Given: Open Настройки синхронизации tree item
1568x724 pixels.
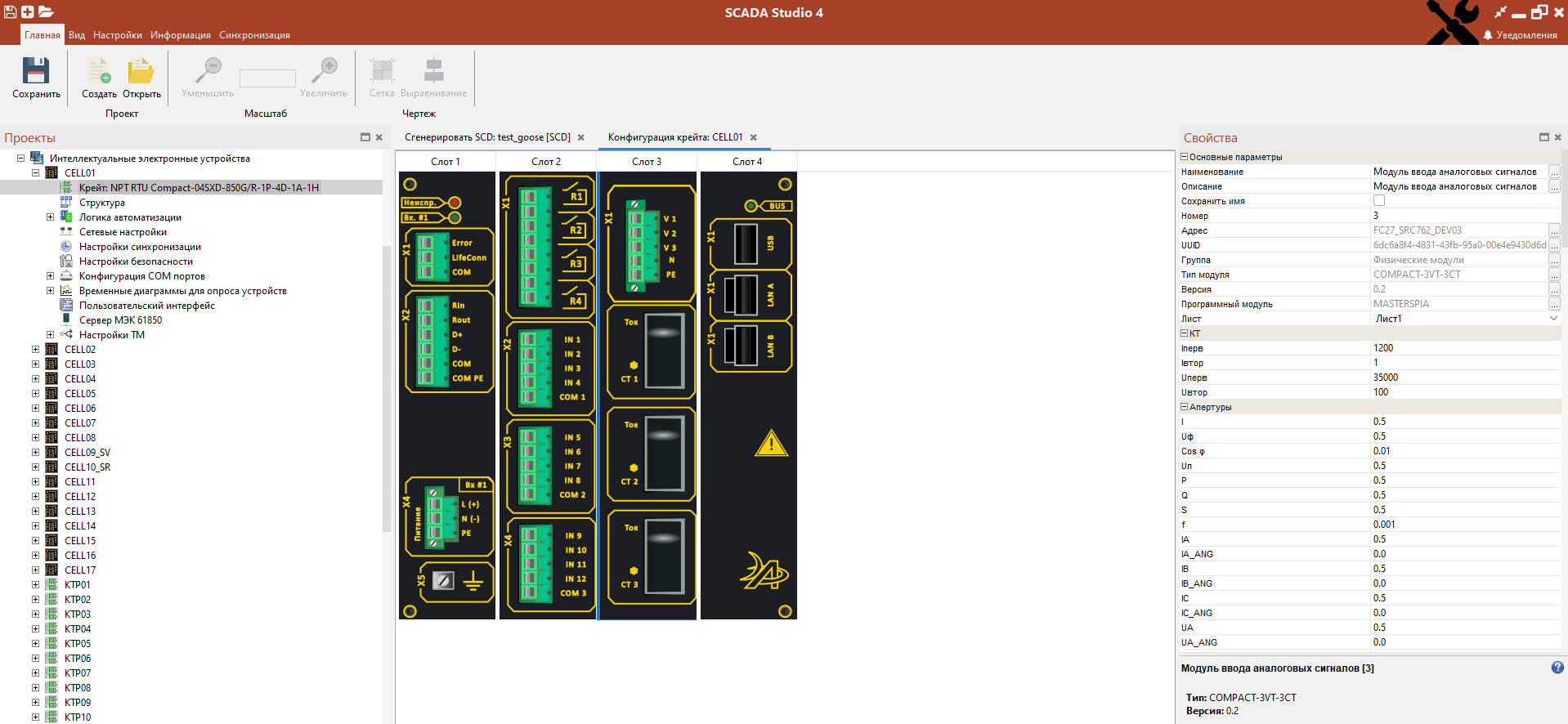Looking at the screenshot, I should pos(140,247).
